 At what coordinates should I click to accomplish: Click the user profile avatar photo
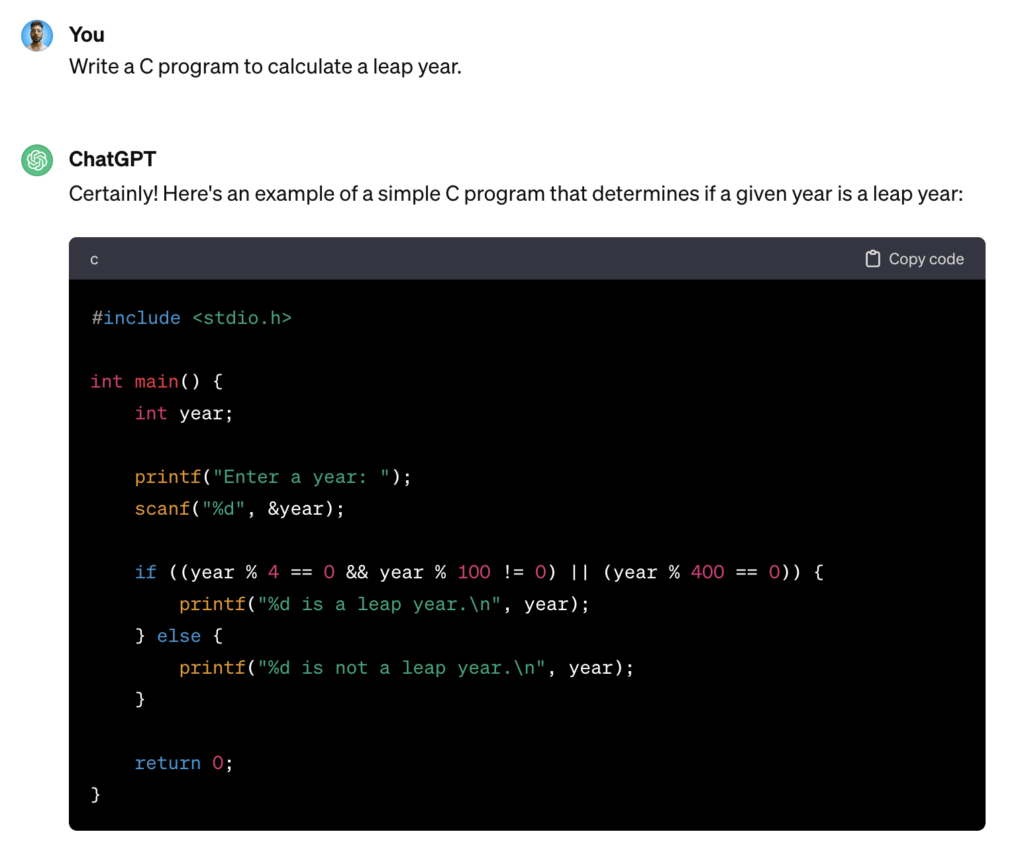click(x=37, y=35)
